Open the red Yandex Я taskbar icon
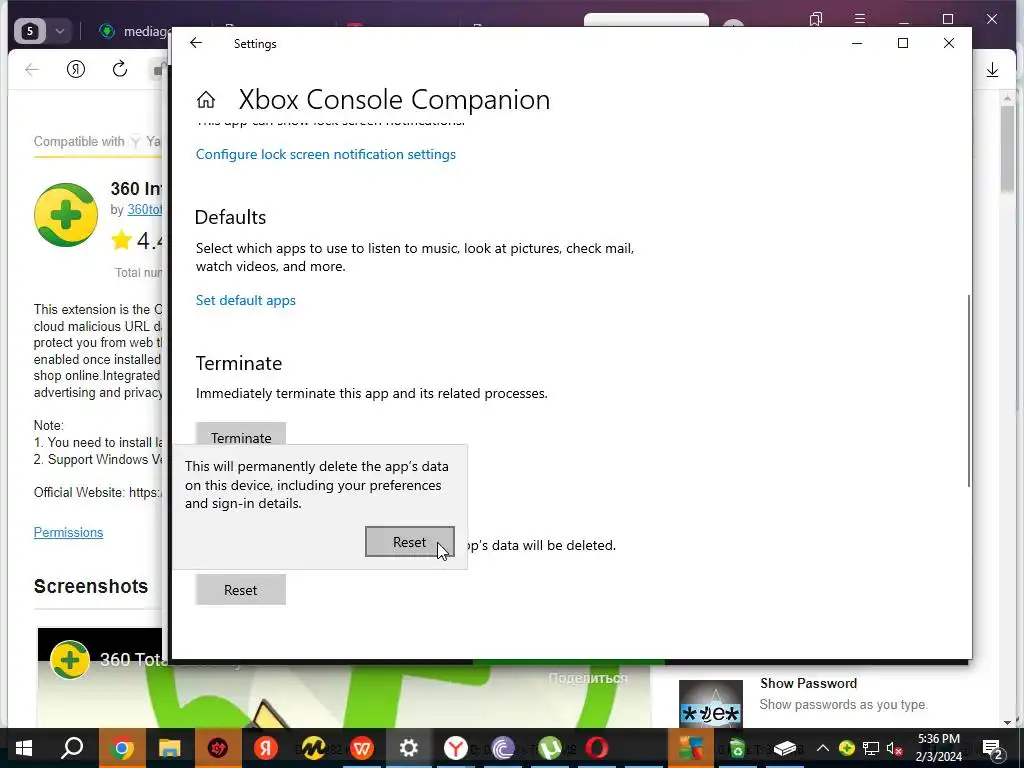The width and height of the screenshot is (1024, 768). (266, 748)
